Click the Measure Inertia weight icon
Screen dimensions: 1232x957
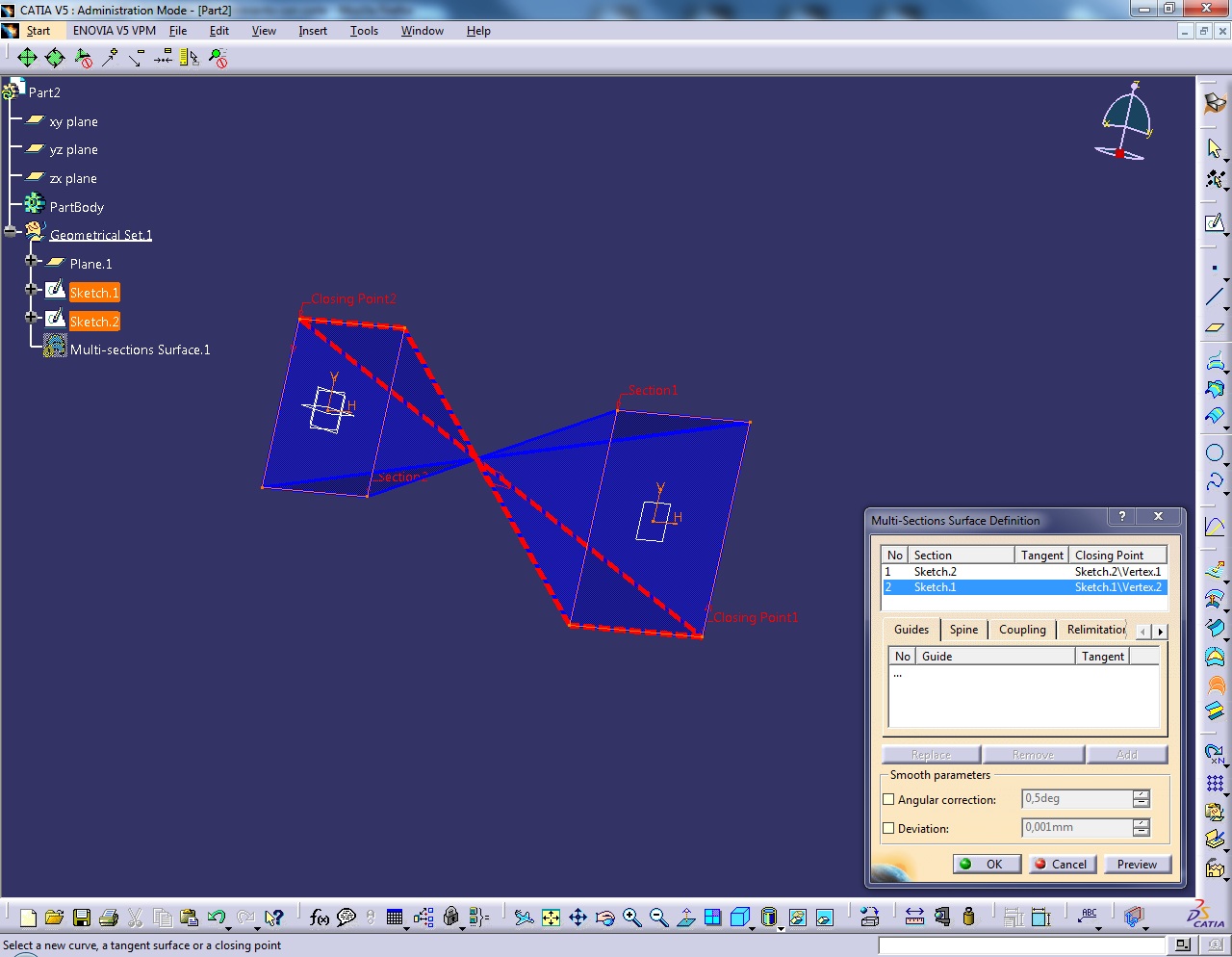(x=968, y=918)
